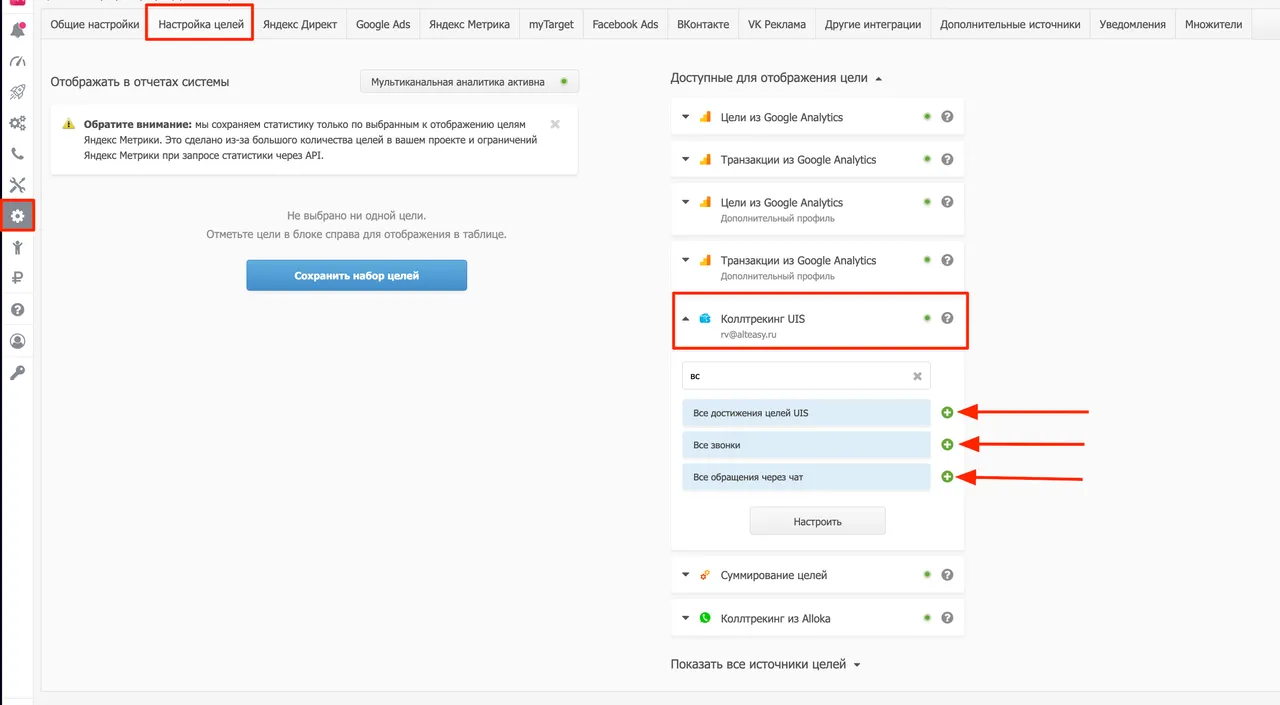This screenshot has height=705, width=1280.
Task: Open the Множители tab
Action: [1214, 24]
